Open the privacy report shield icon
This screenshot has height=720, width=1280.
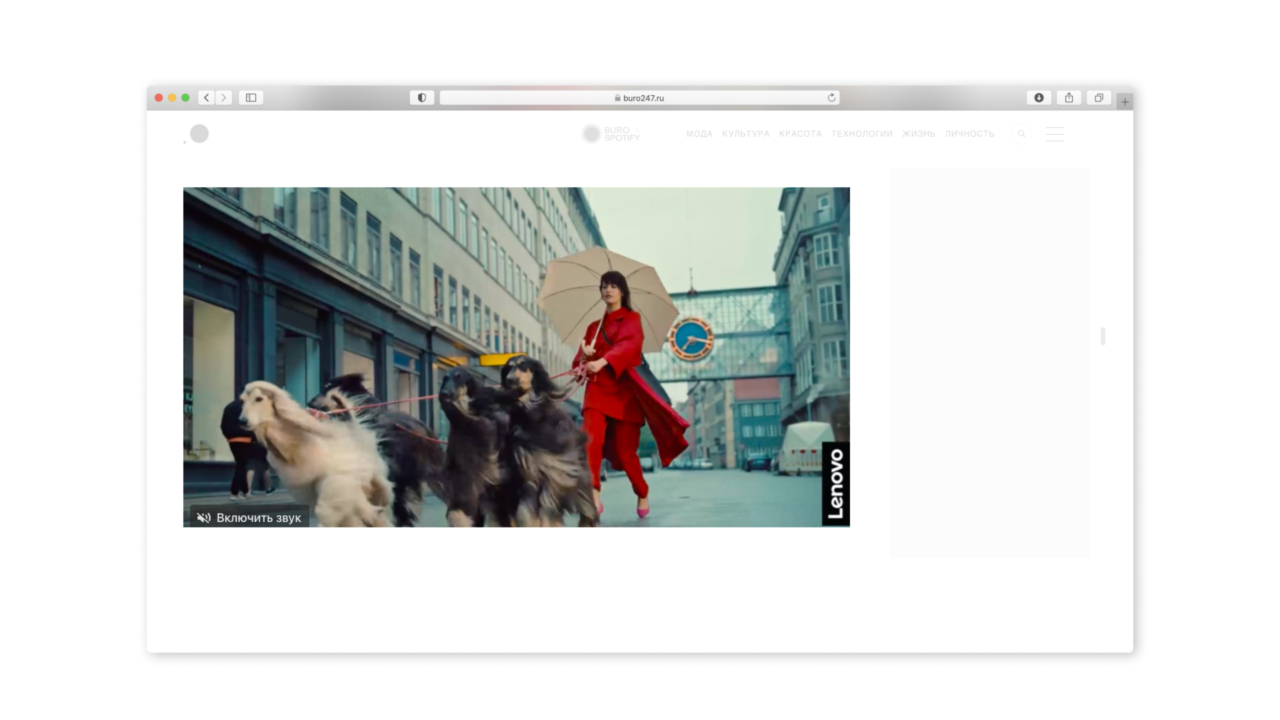pos(422,98)
